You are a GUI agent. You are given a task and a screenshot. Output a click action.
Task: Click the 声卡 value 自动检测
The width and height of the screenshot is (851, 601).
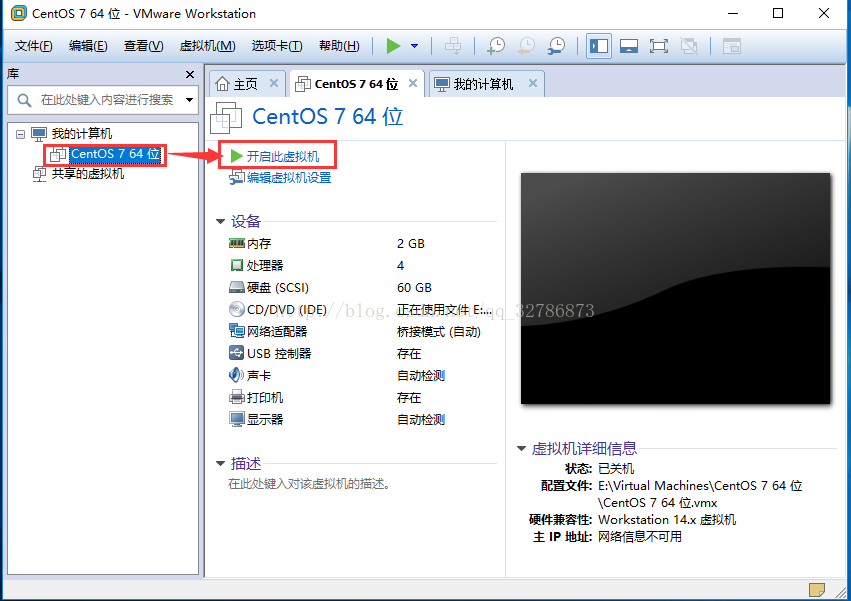tap(421, 376)
